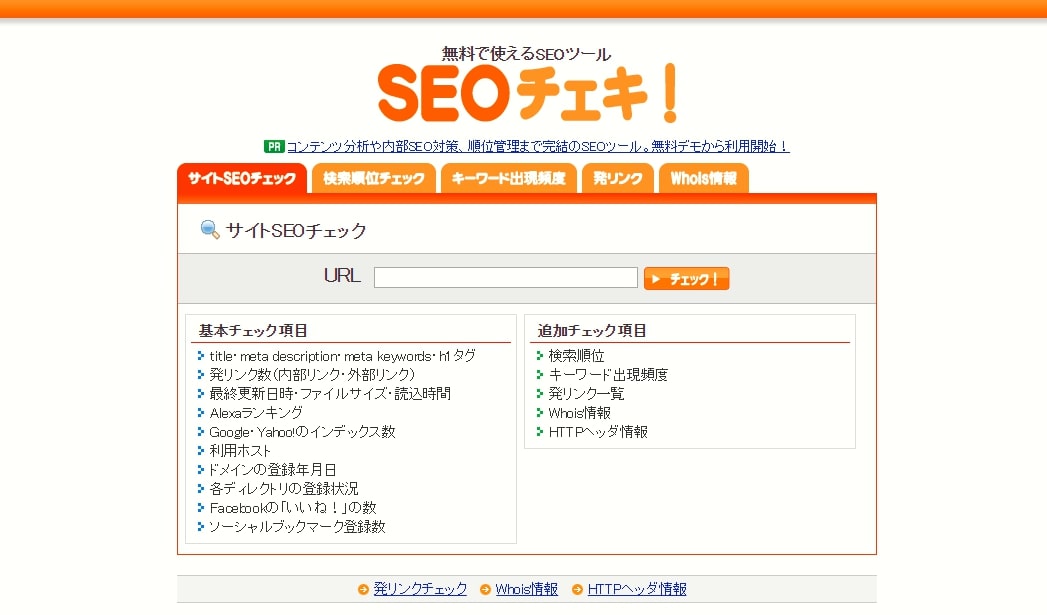1047x615 pixels.
Task: Switch to the 検索順位チェック tab
Action: (374, 178)
